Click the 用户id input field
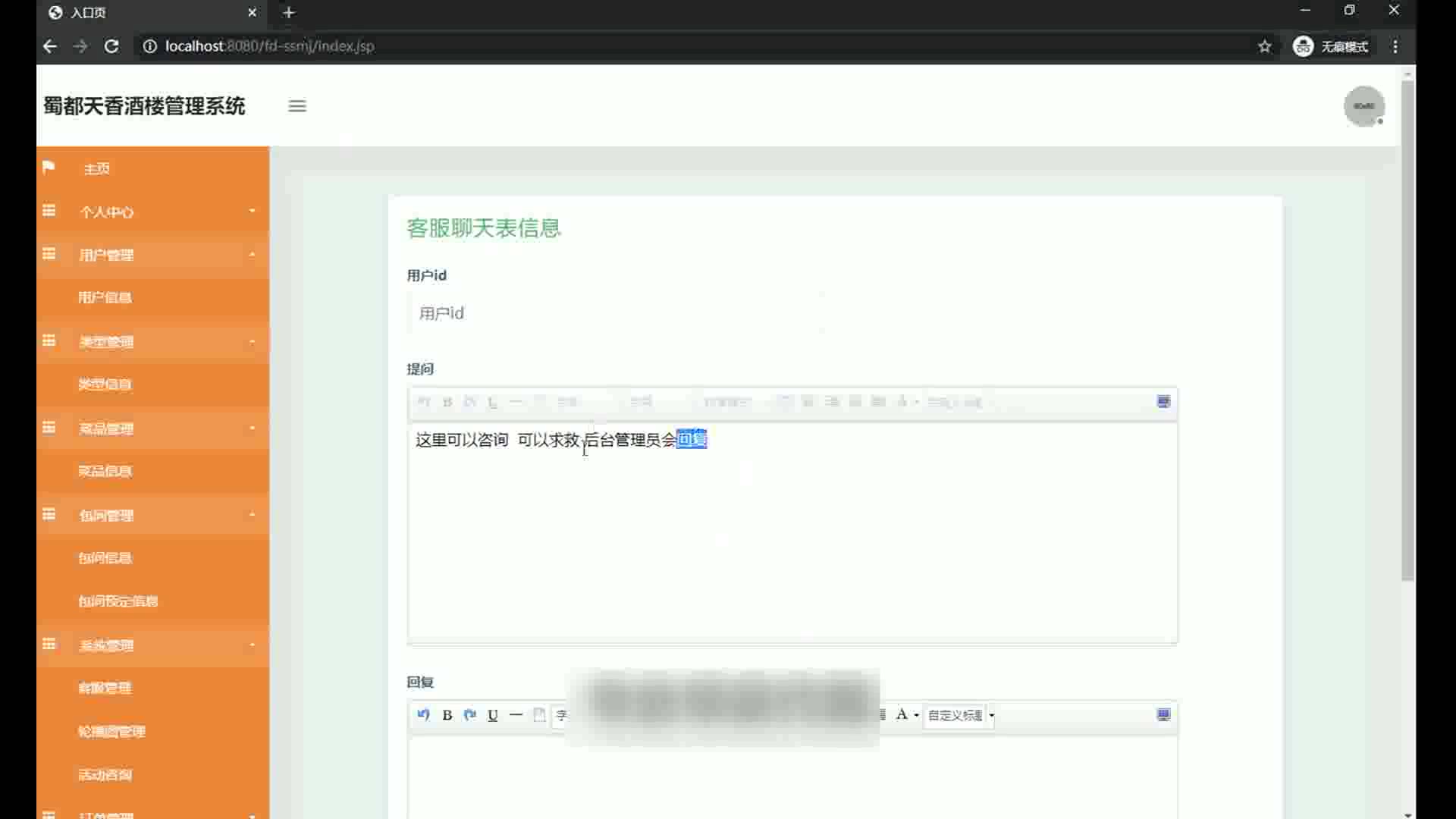The height and width of the screenshot is (819, 1456). (x=614, y=313)
